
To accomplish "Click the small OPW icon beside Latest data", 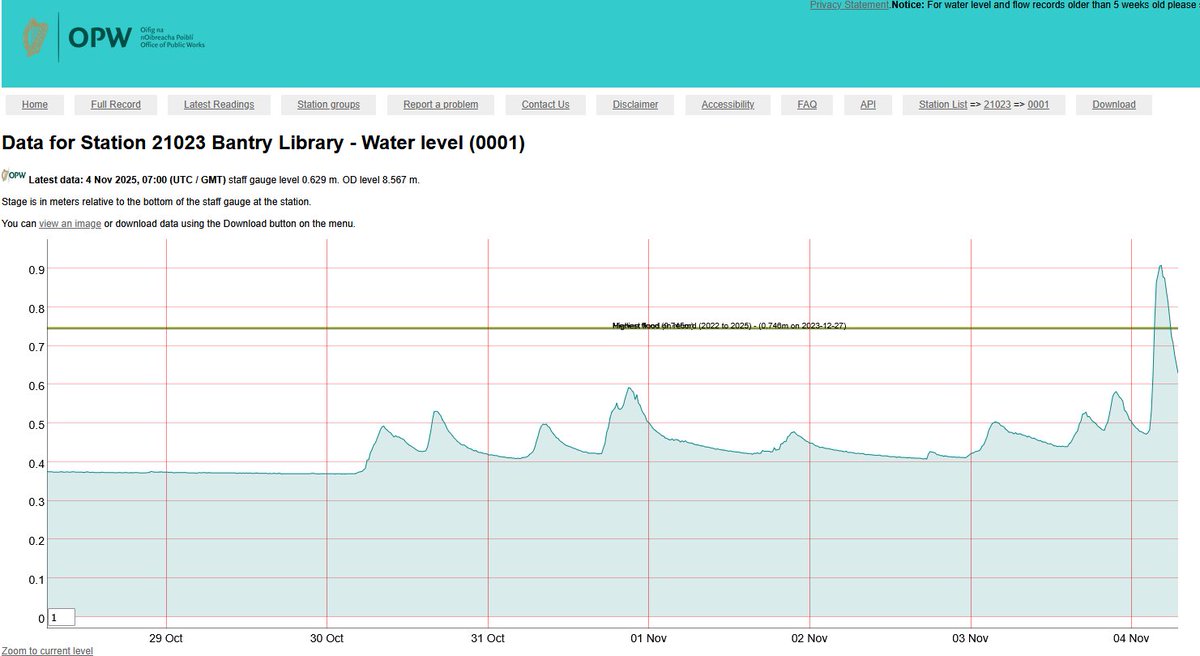I will [14, 176].
